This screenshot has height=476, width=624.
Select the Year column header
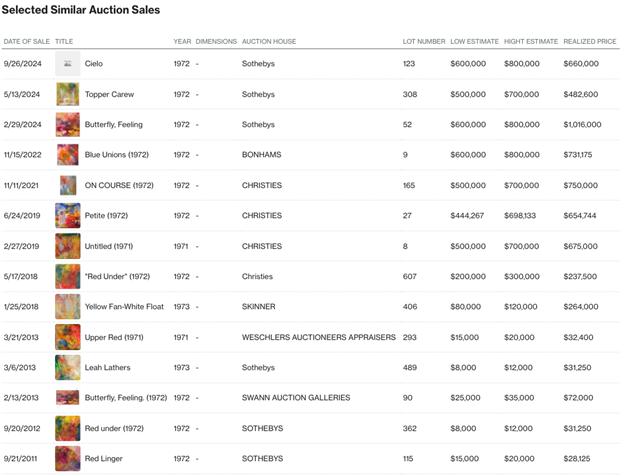(x=181, y=42)
